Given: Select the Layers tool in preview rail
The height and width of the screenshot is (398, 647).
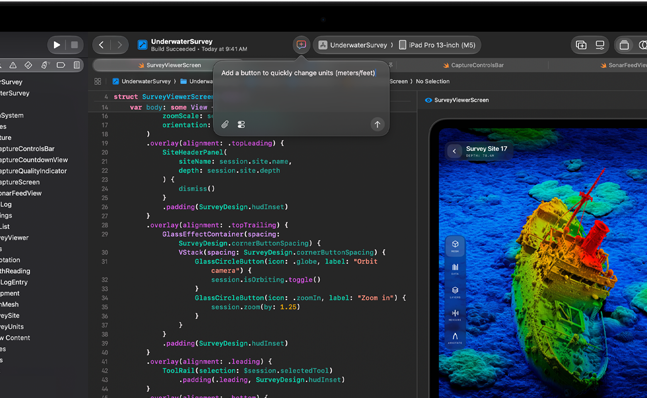Looking at the screenshot, I should click(x=455, y=292).
